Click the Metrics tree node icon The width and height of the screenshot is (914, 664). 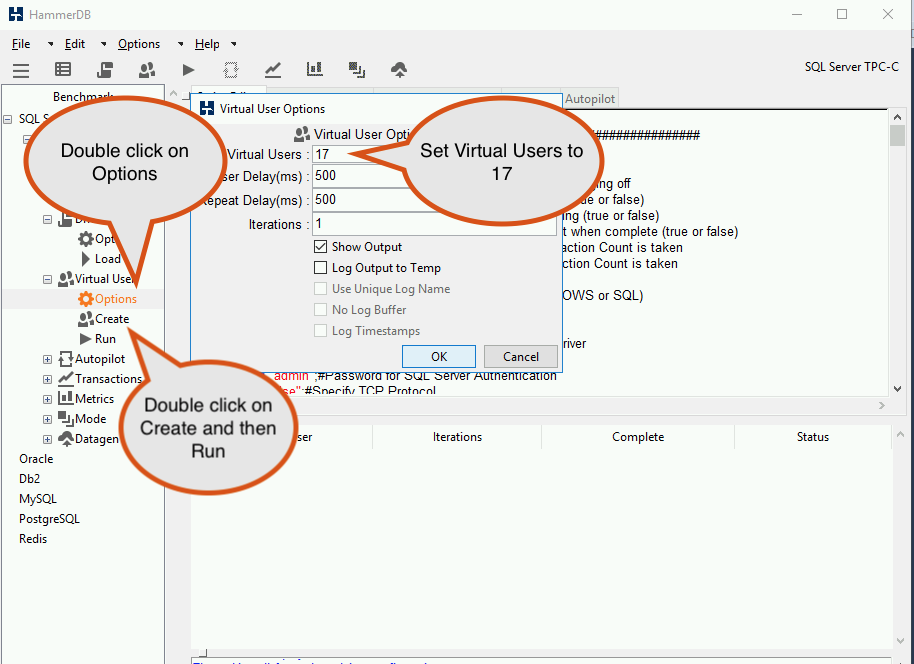66,399
